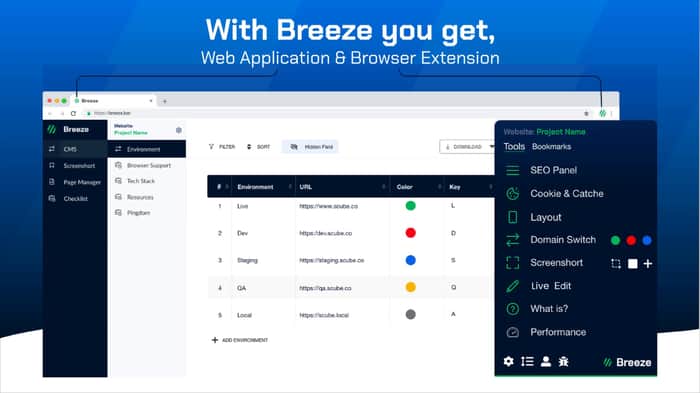Screen dimensions: 700x393
Task: Click the https://acube.local URL cell
Action: [324, 315]
